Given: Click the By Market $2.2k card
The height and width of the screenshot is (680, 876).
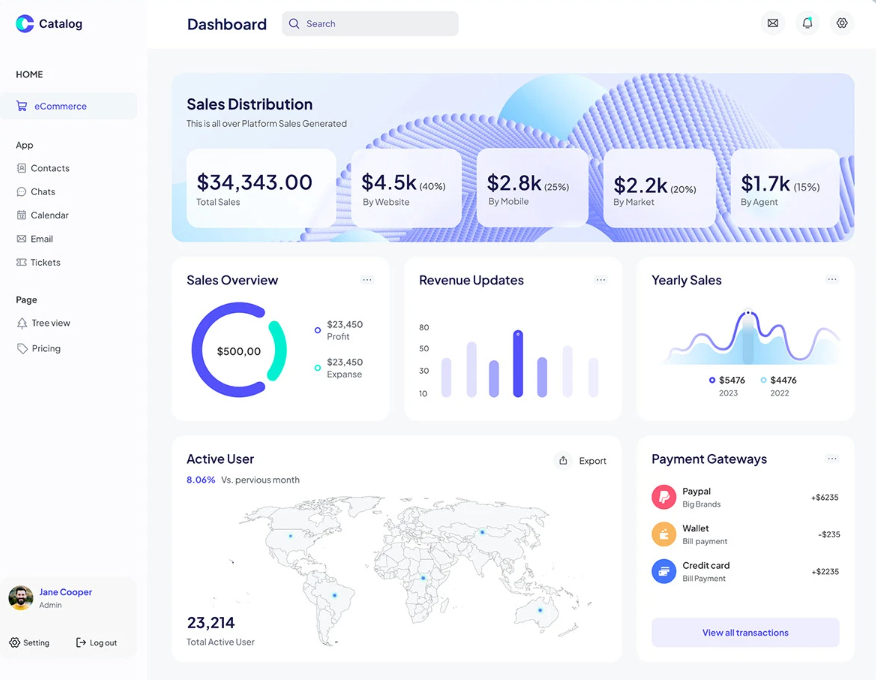Looking at the screenshot, I should [659, 188].
